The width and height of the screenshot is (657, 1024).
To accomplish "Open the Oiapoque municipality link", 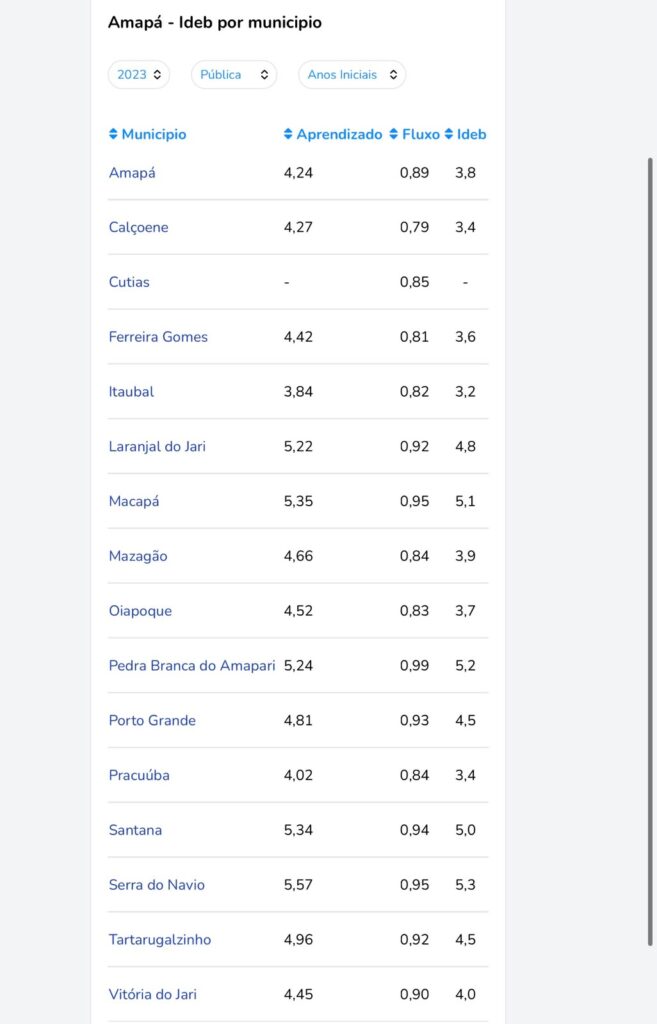I will pyautogui.click(x=140, y=611).
